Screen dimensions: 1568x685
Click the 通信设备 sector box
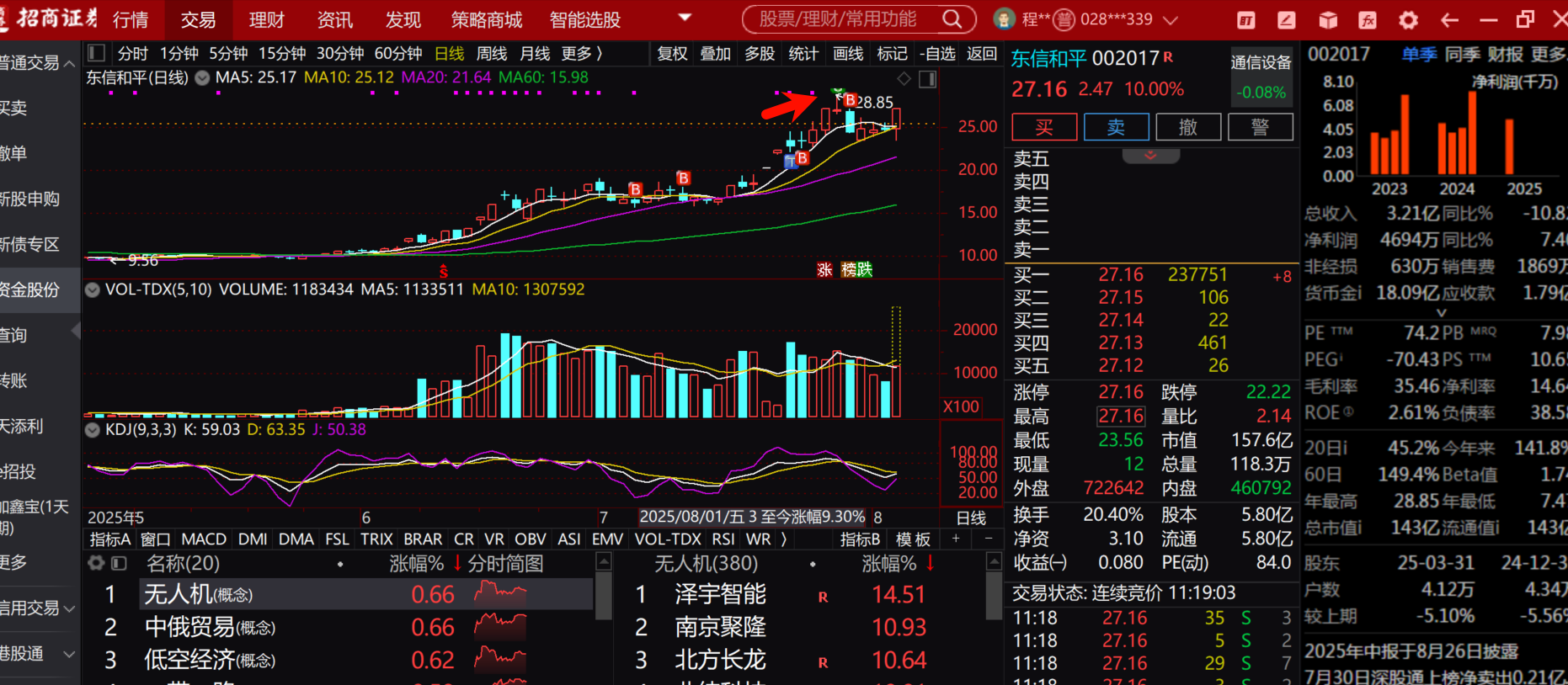point(1261,75)
